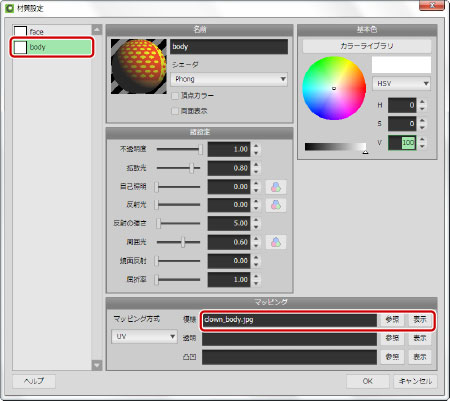
Task: Click the material preview sphere thumbnail
Action: click(139, 66)
